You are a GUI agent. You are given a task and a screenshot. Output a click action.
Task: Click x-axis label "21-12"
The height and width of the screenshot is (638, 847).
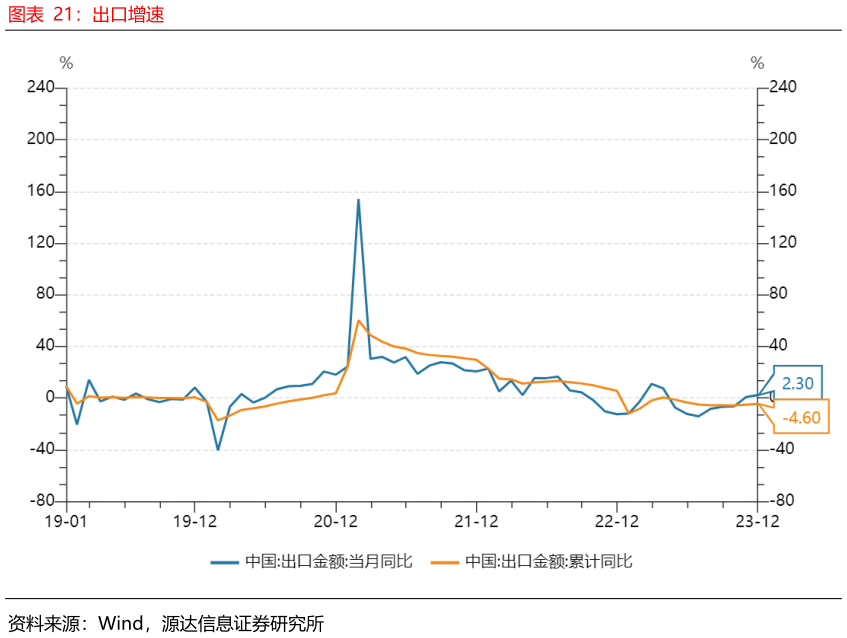click(476, 521)
